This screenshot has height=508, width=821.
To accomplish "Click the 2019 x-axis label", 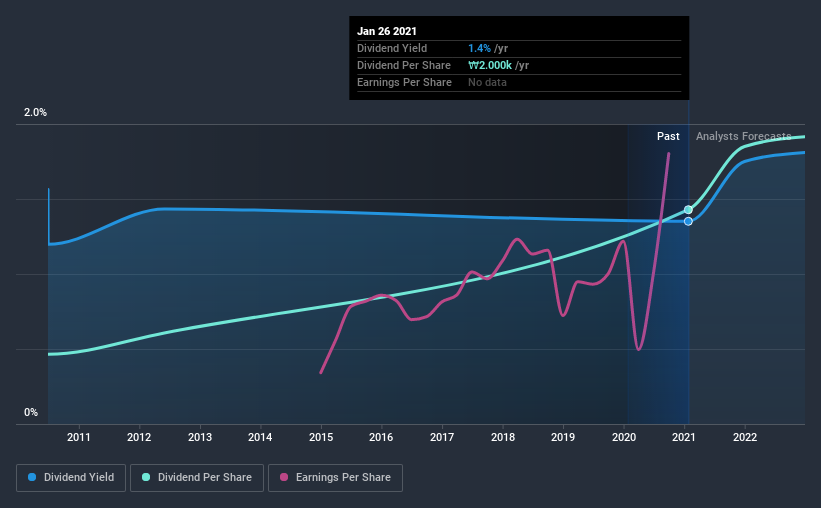I will coord(563,437).
